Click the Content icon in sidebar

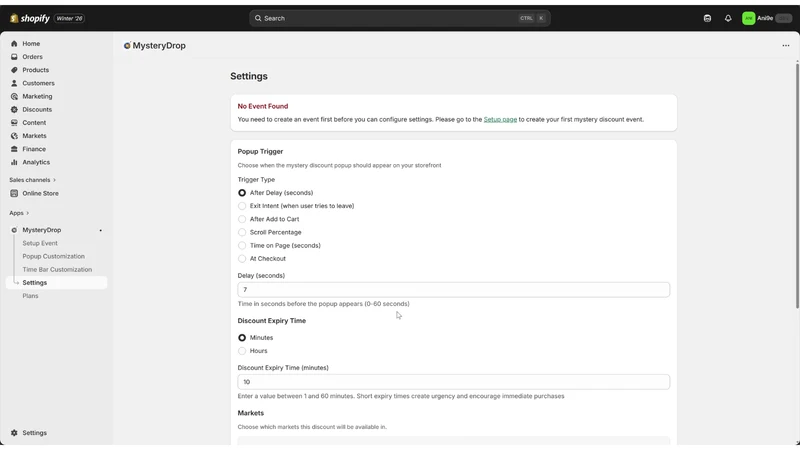(14, 123)
